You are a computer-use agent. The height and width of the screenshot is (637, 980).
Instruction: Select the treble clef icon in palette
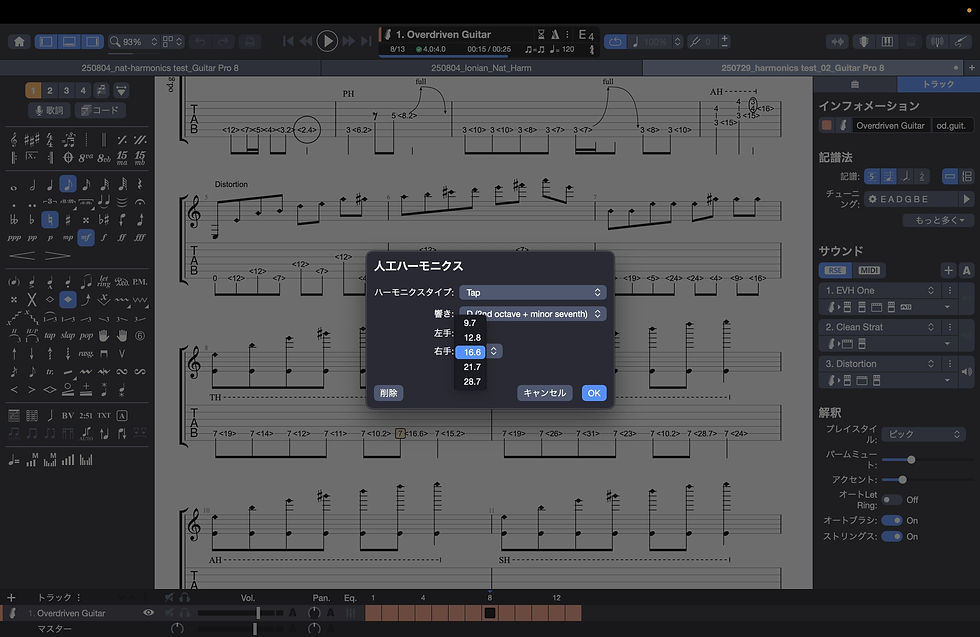[14, 139]
